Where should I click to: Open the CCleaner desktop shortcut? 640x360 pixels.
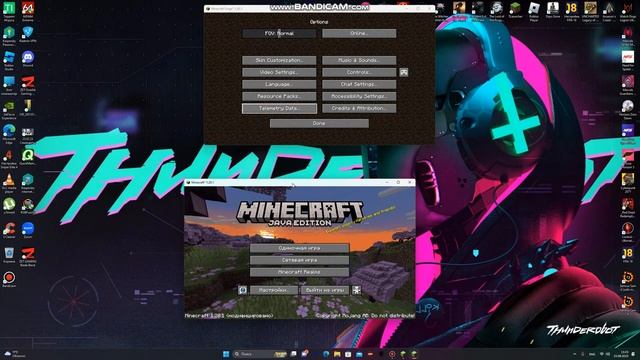(9, 230)
